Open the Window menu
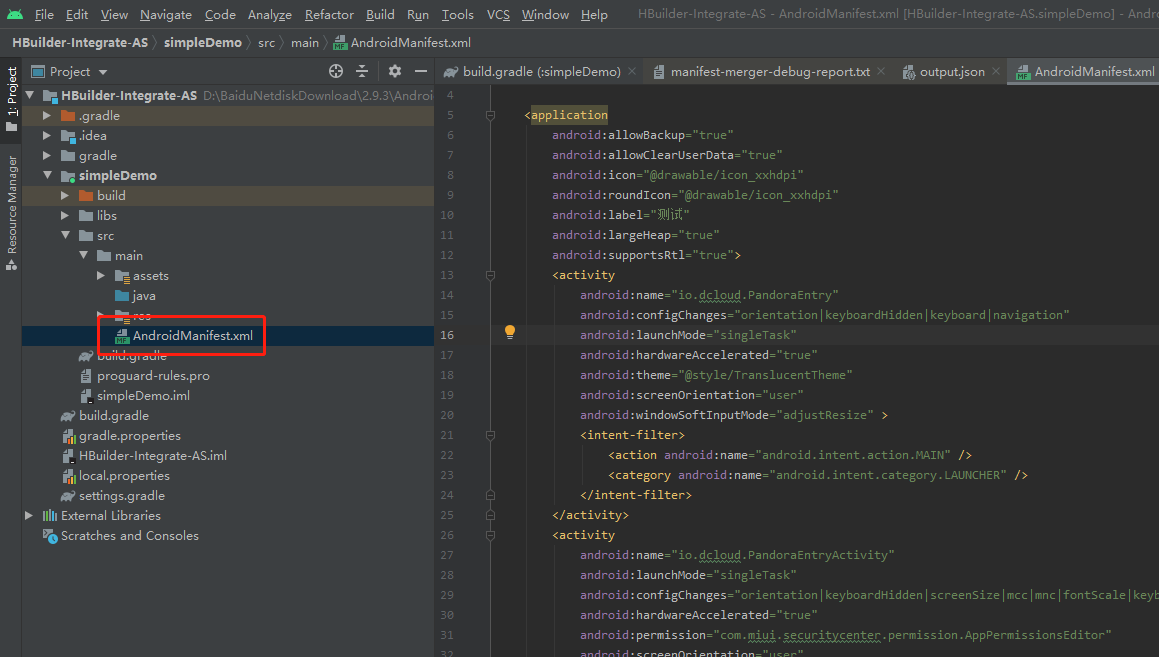The height and width of the screenshot is (657, 1159). (x=545, y=14)
